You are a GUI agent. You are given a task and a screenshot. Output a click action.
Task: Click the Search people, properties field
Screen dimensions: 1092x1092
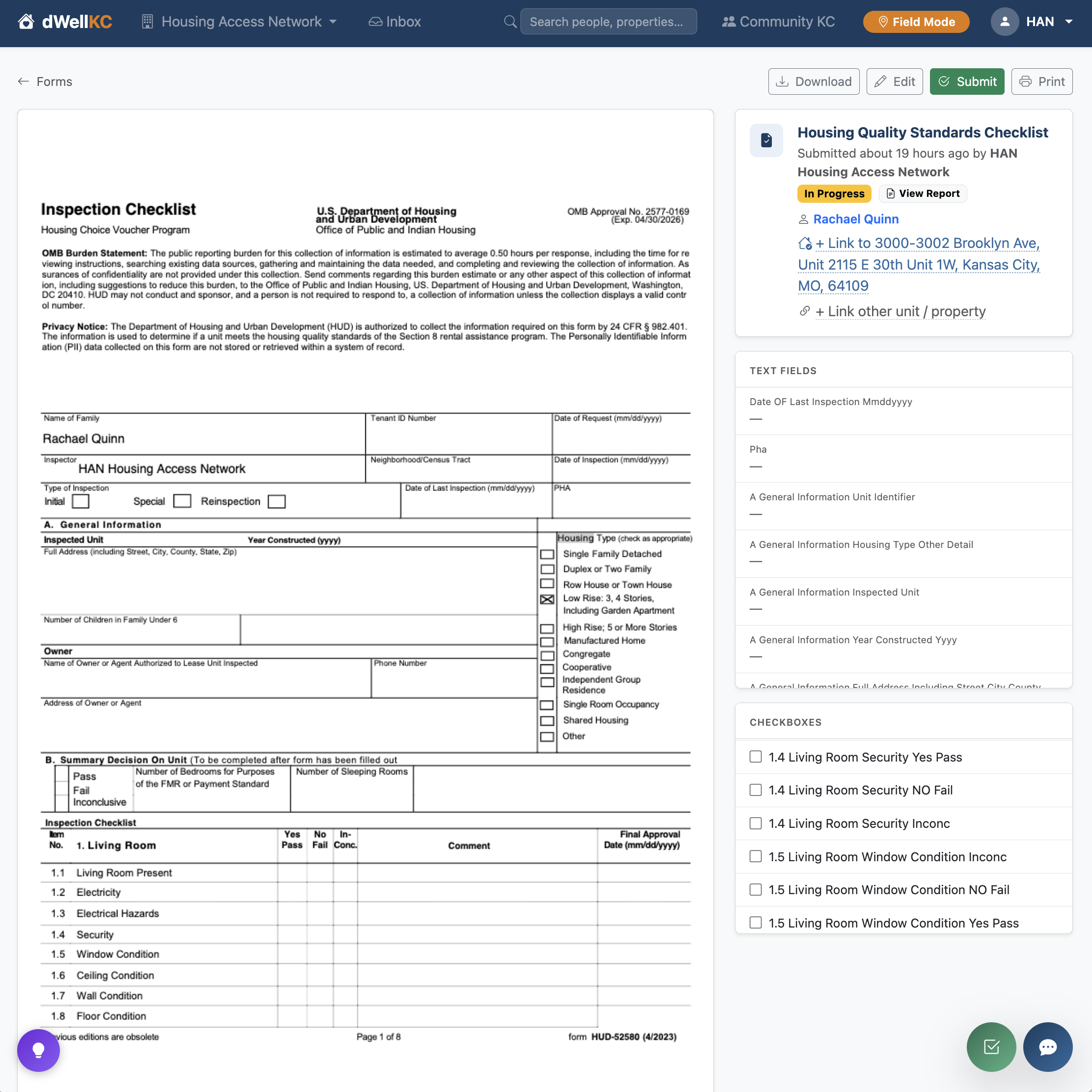click(x=608, y=22)
